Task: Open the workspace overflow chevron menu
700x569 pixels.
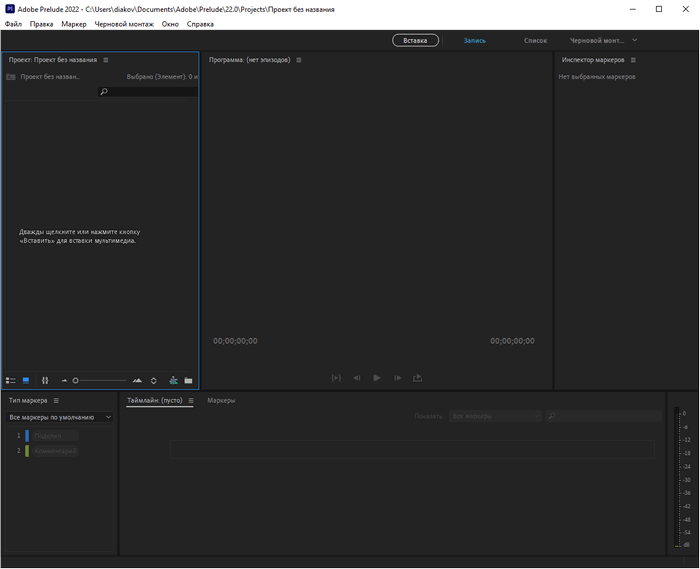Action: point(634,40)
